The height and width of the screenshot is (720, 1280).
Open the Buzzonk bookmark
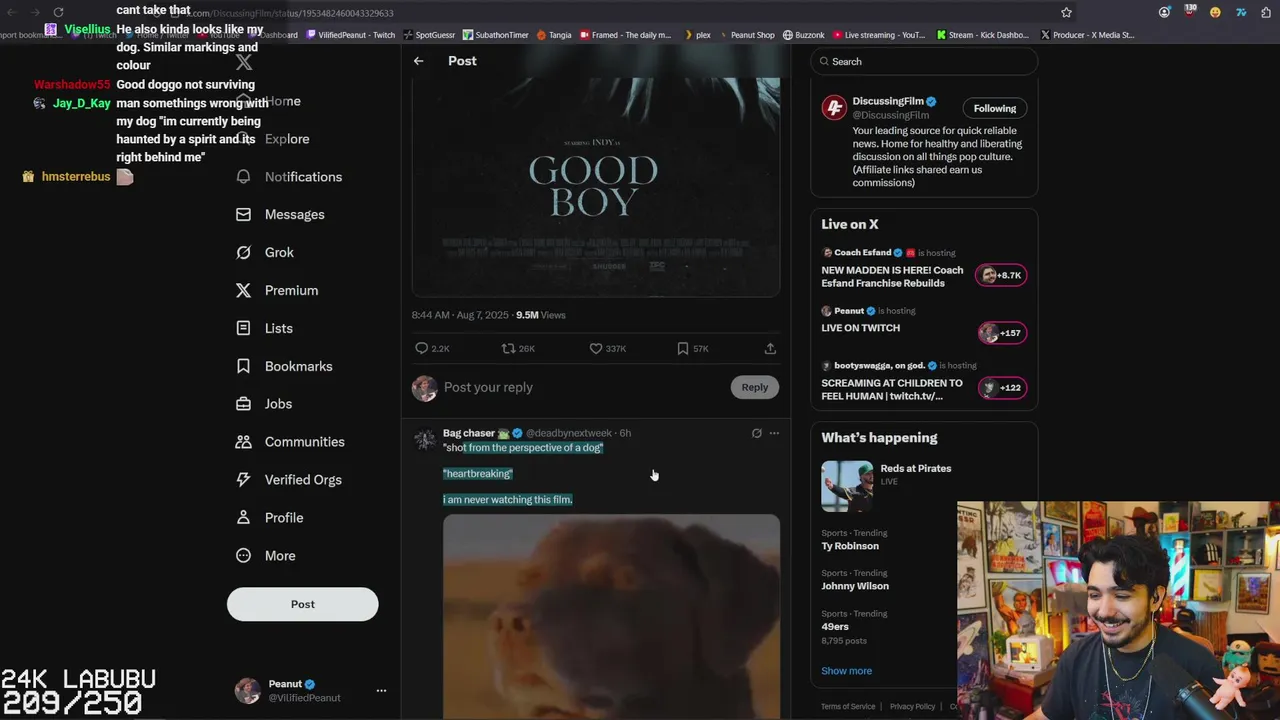point(804,35)
